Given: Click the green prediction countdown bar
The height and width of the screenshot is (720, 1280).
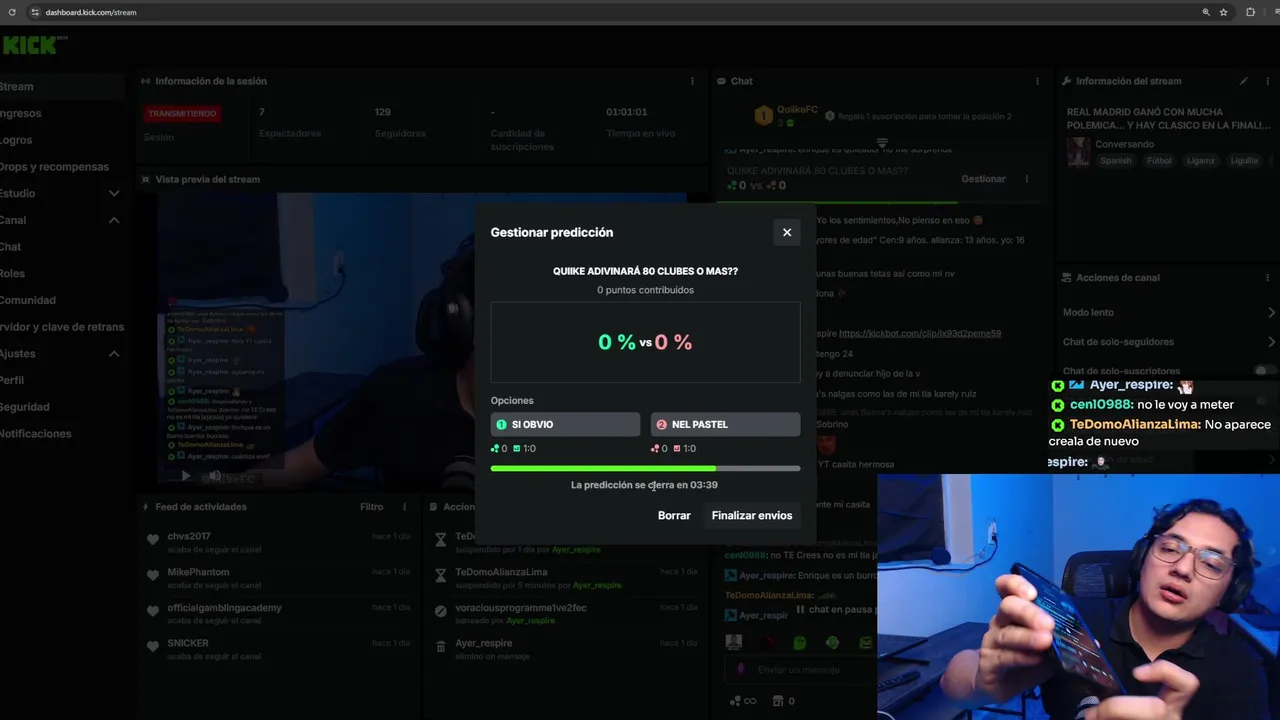Looking at the screenshot, I should (x=645, y=468).
